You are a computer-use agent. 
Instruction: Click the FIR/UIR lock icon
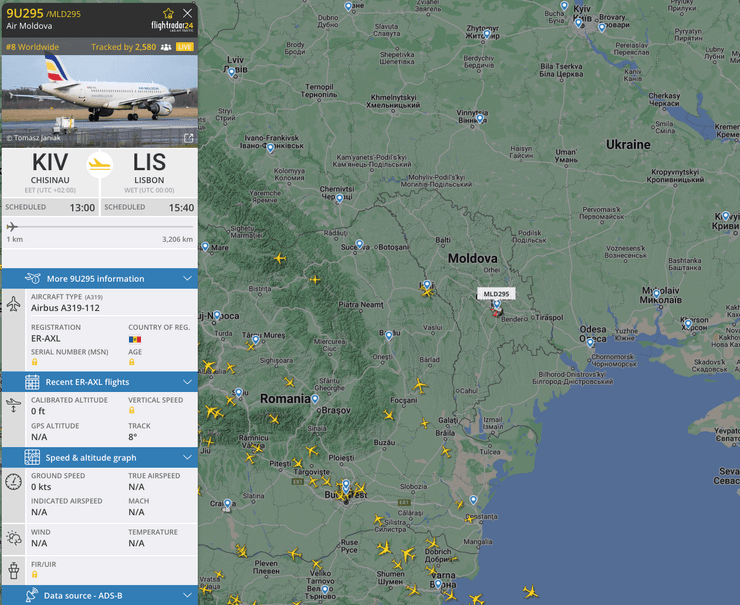35,574
